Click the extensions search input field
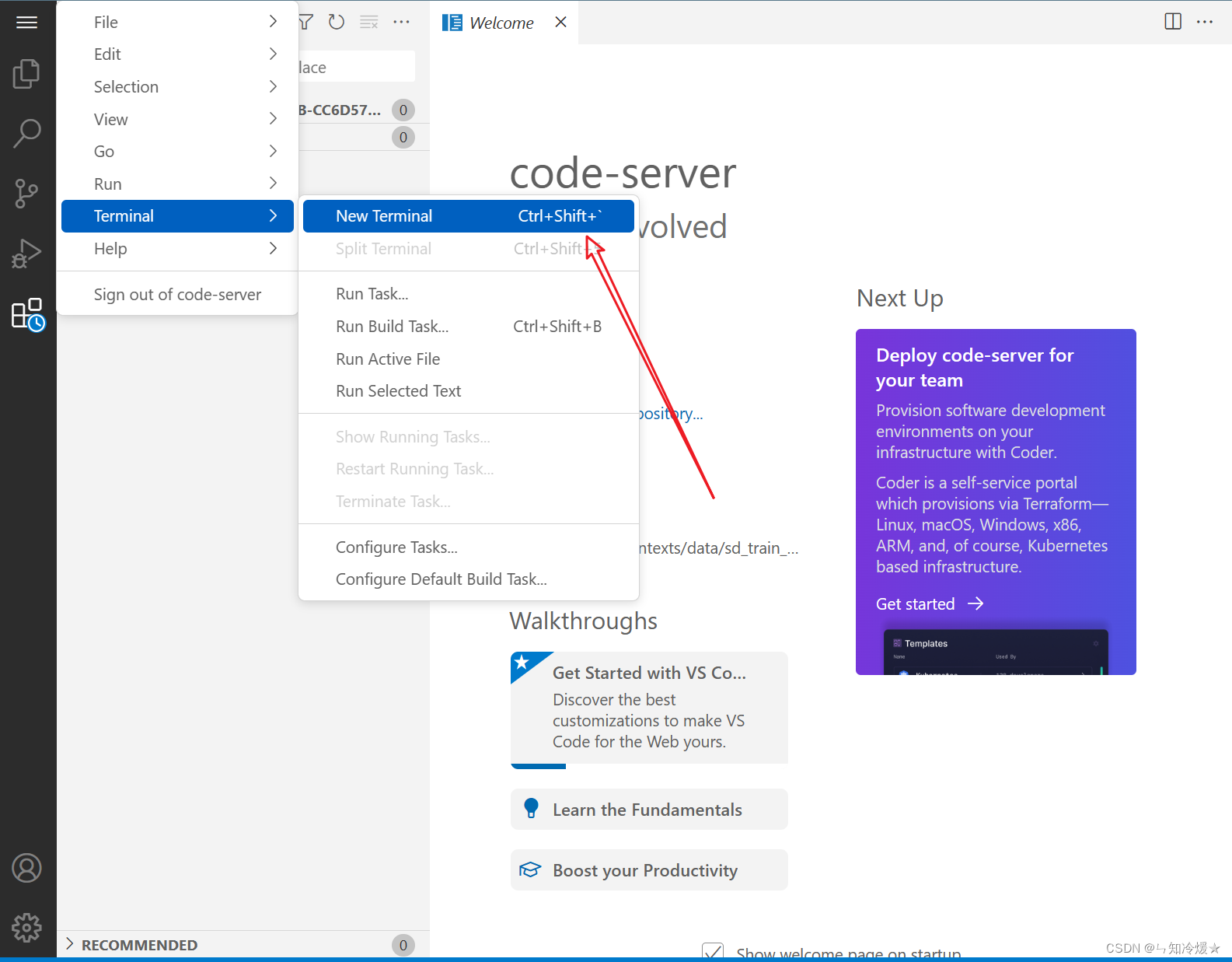Image resolution: width=1232 pixels, height=962 pixels. [x=357, y=67]
